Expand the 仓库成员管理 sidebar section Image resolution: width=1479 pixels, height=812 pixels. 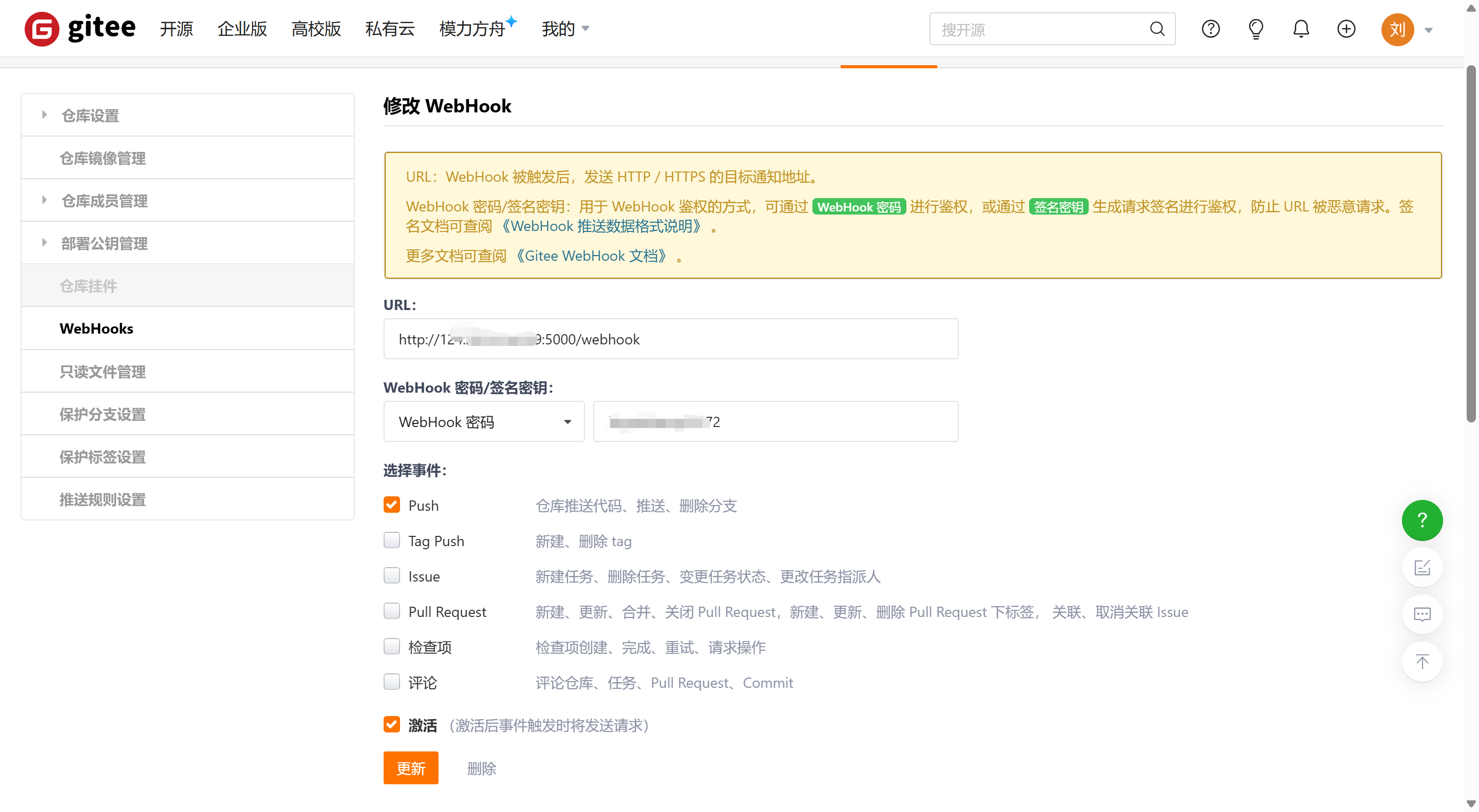[x=187, y=200]
